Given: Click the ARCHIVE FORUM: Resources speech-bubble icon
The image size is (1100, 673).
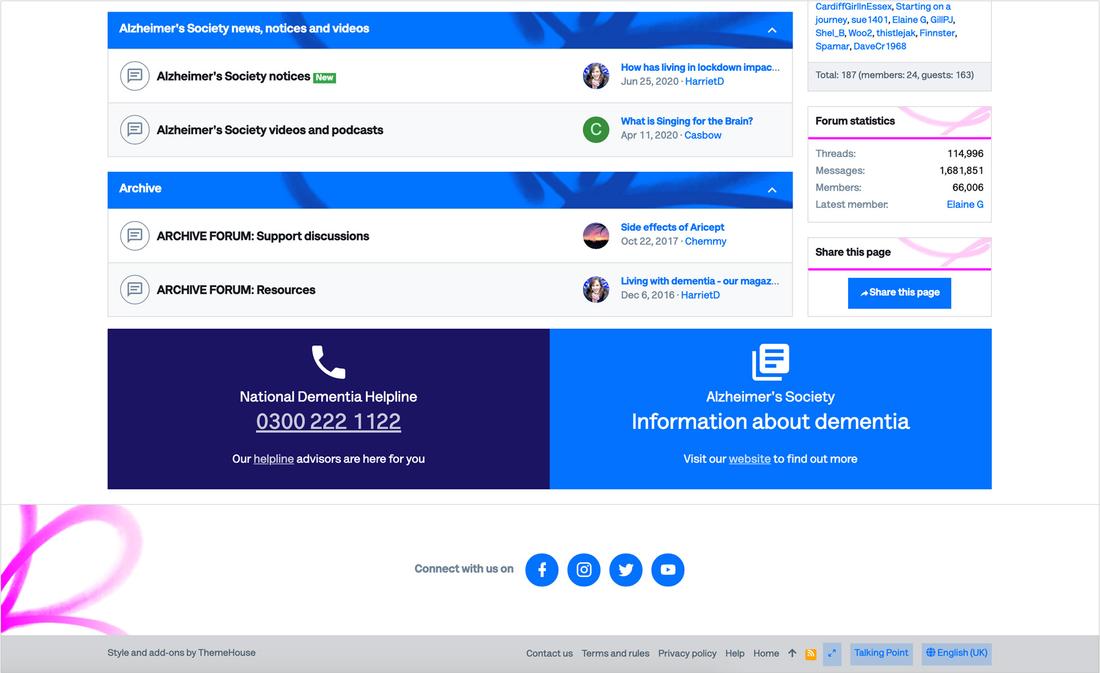Looking at the screenshot, I should point(134,290).
